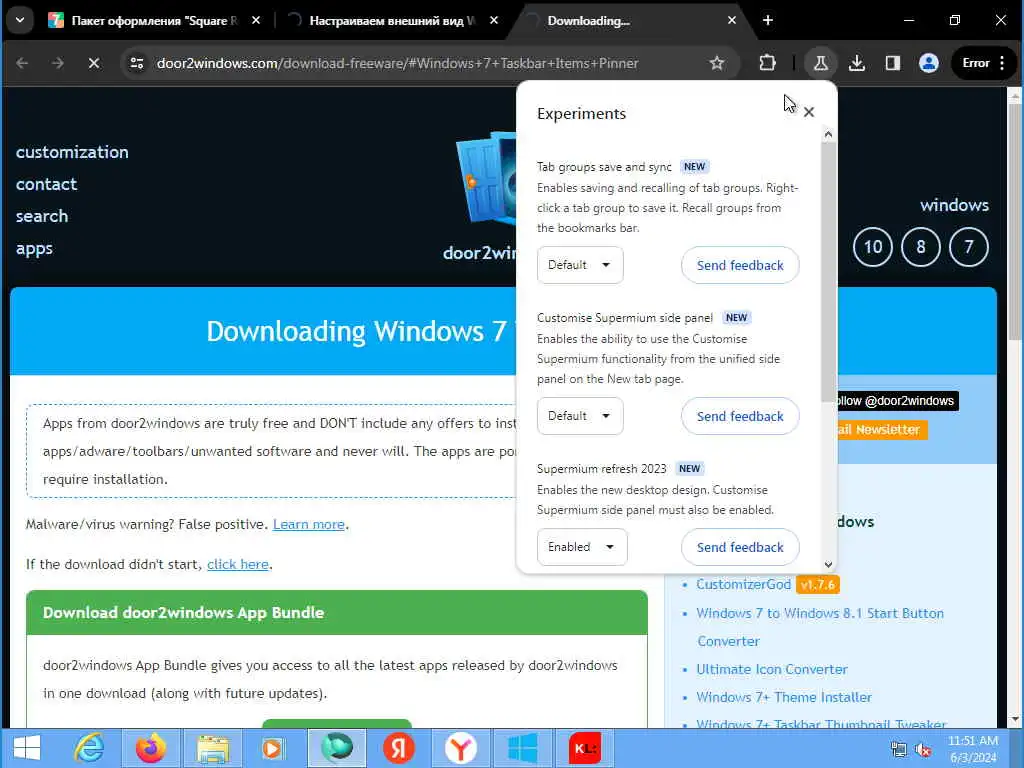Open a new browser tab
Image resolution: width=1024 pixels, height=768 pixels.
(768, 20)
